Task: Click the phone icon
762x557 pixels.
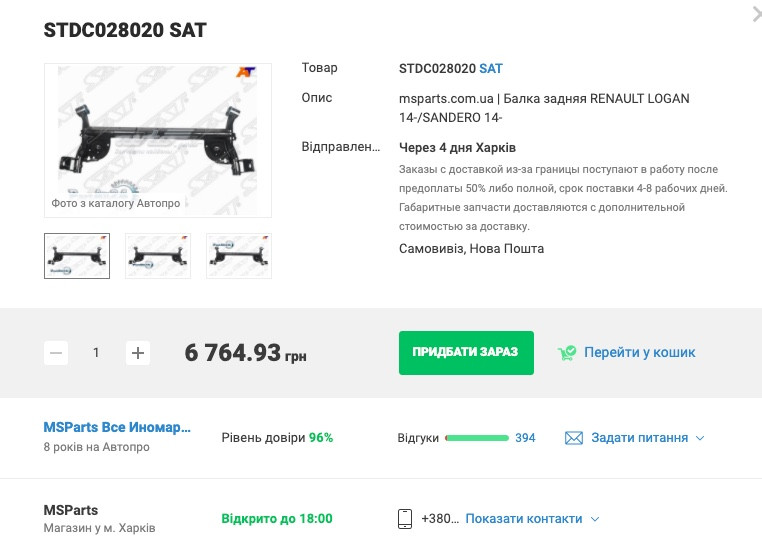Action: pos(405,519)
